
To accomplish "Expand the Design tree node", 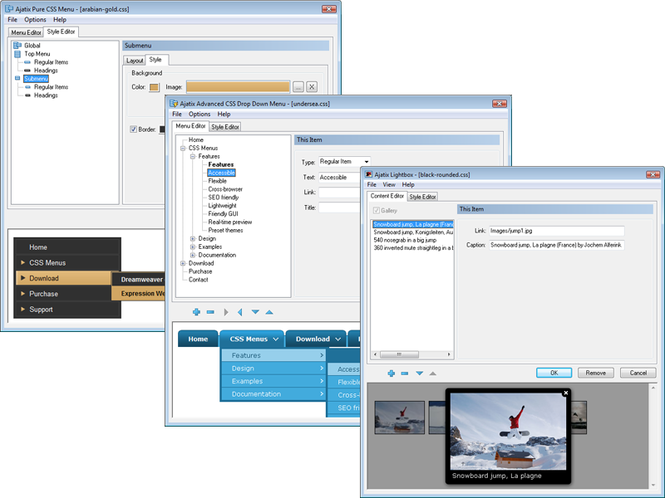I will [x=193, y=239].
